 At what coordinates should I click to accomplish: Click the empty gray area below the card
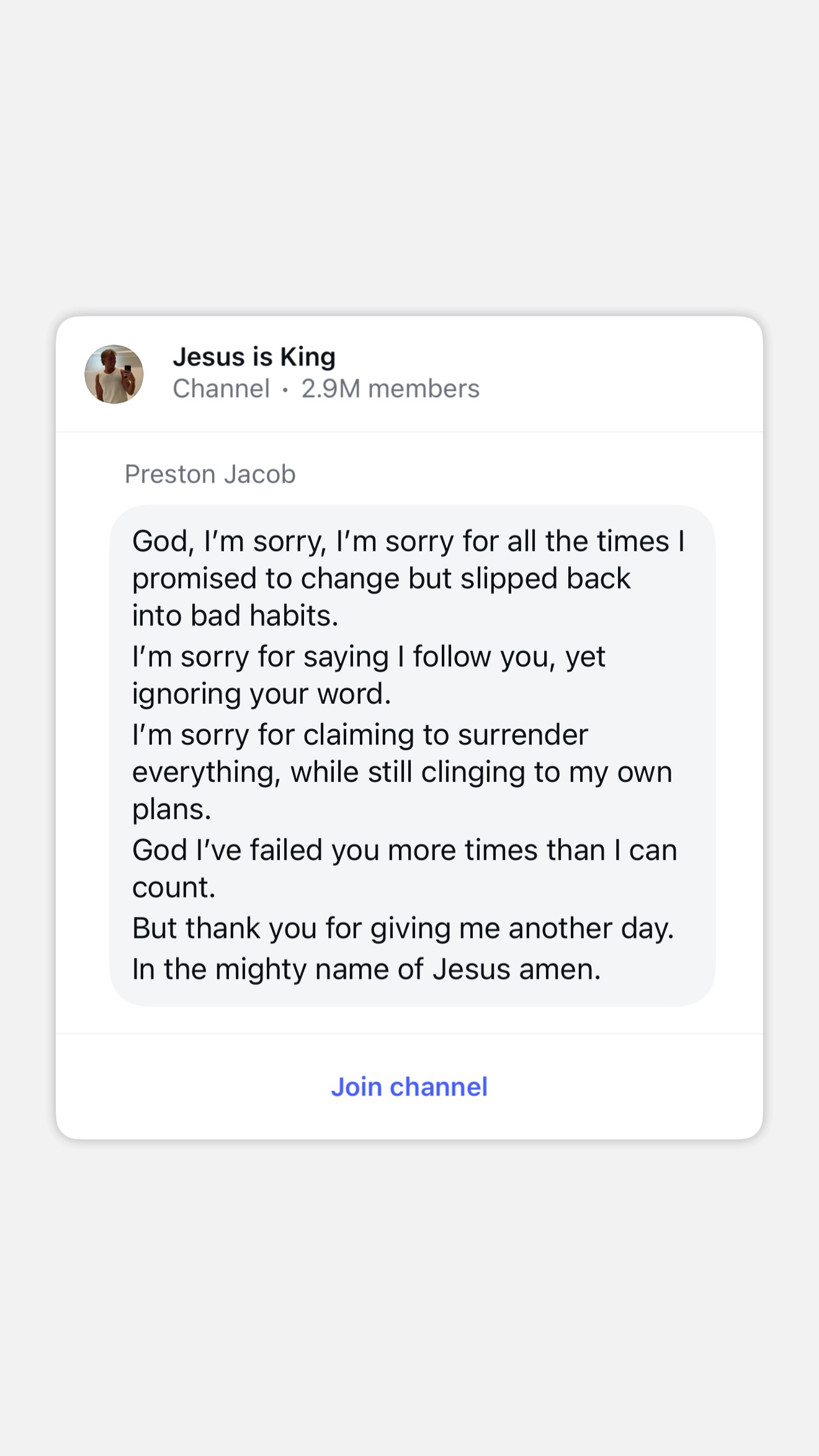pyautogui.click(x=409, y=1297)
